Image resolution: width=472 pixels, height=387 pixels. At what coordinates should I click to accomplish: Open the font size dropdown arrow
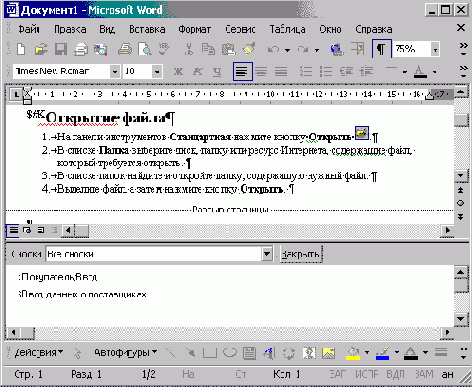pos(157,71)
